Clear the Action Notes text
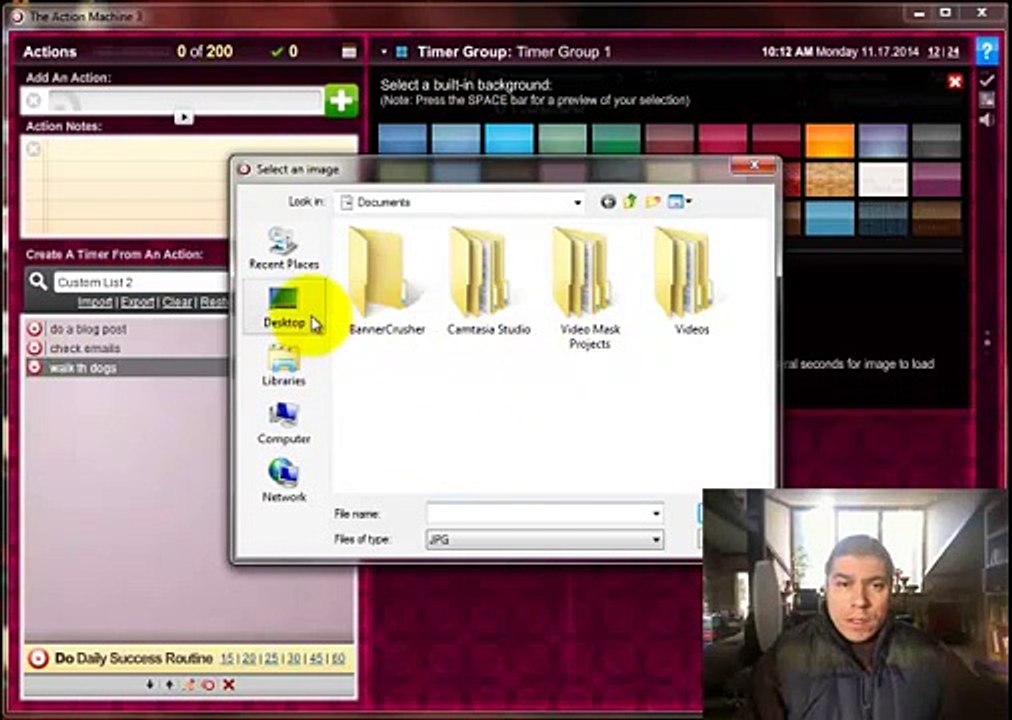The width and height of the screenshot is (1012, 720). point(34,150)
